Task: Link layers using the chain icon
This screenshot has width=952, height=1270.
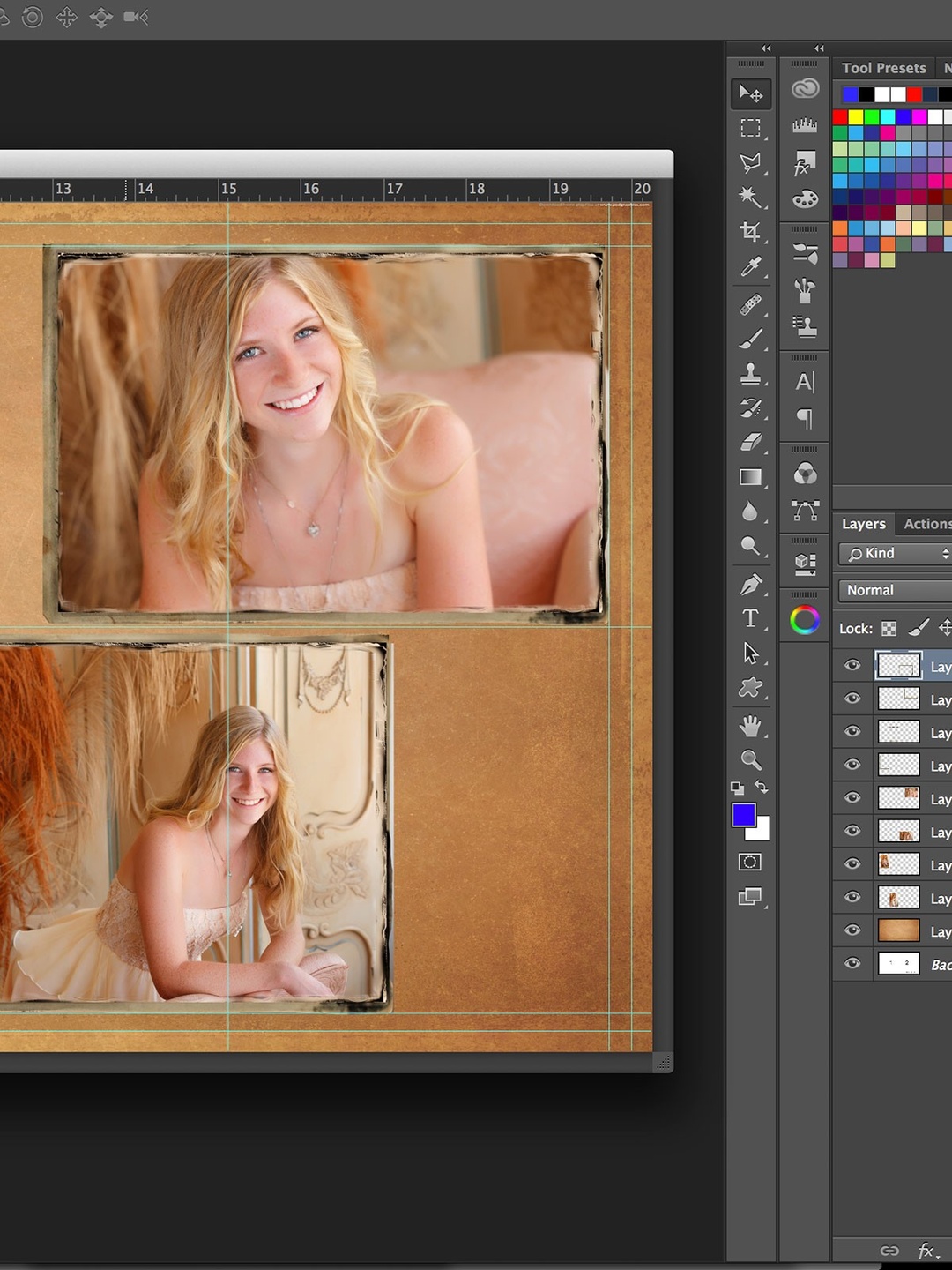Action: tap(889, 1251)
